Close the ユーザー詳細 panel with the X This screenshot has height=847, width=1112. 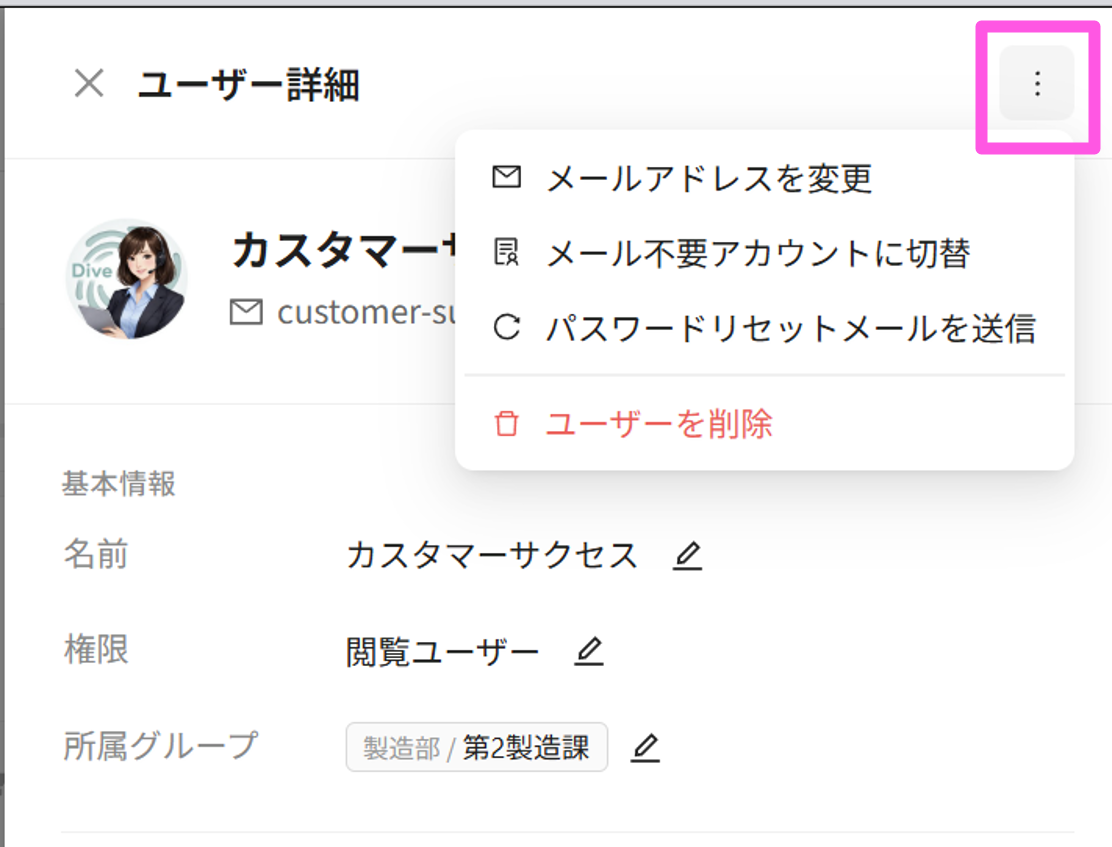point(89,84)
